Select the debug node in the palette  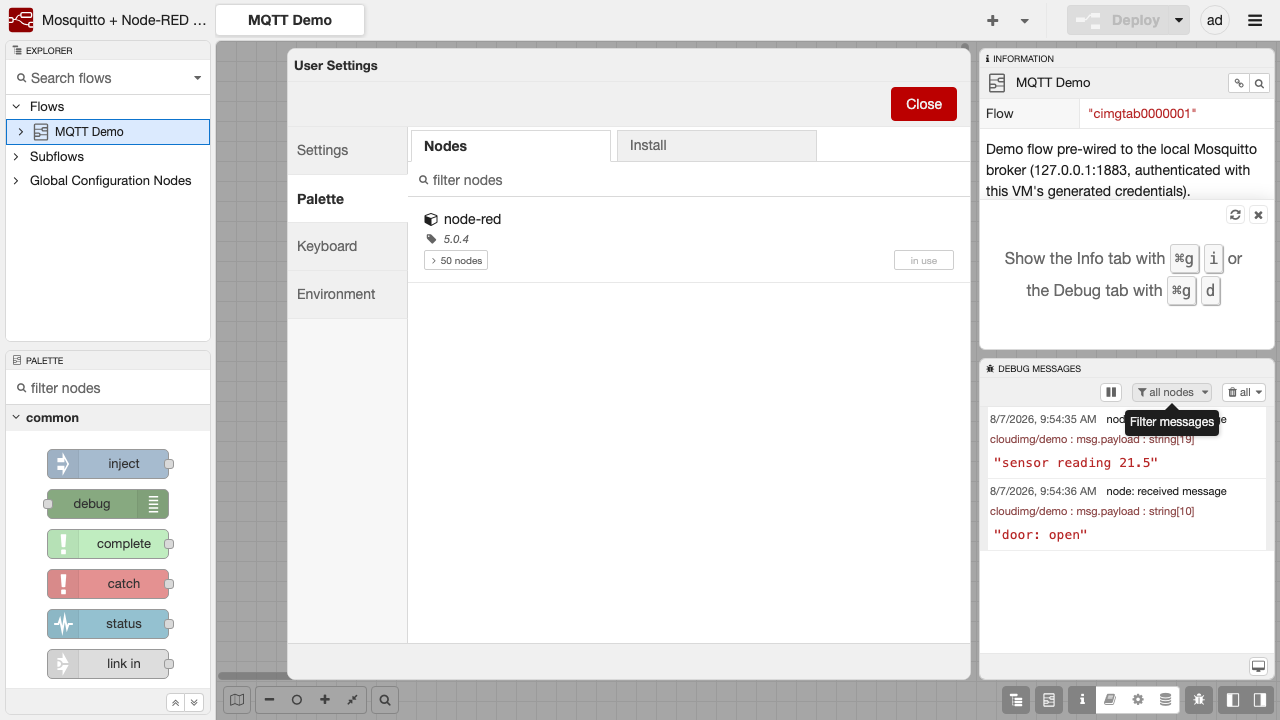pos(108,504)
